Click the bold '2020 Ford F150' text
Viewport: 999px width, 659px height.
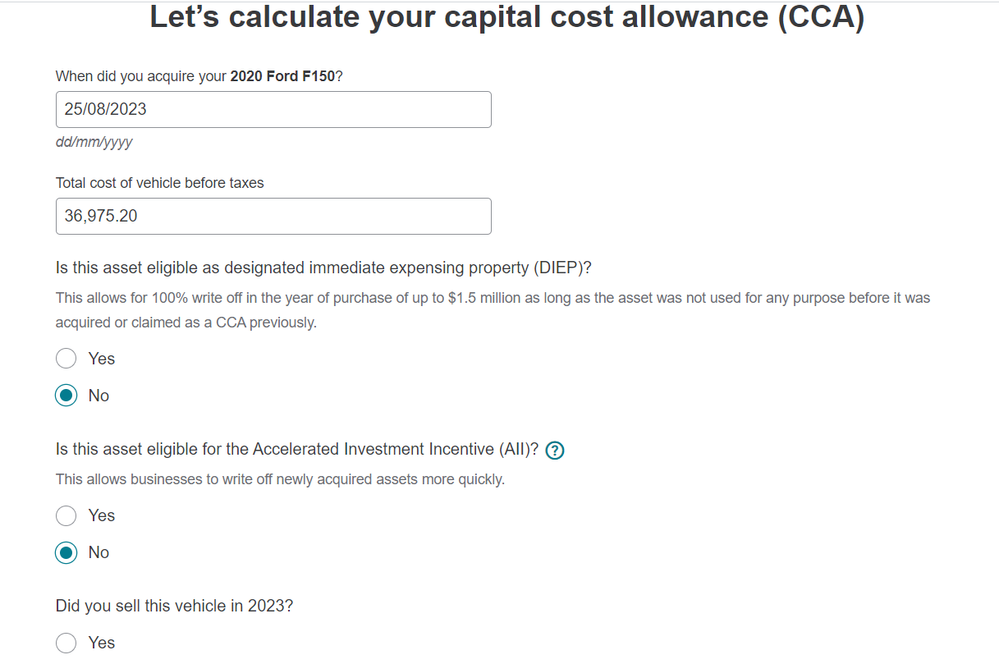click(282, 76)
